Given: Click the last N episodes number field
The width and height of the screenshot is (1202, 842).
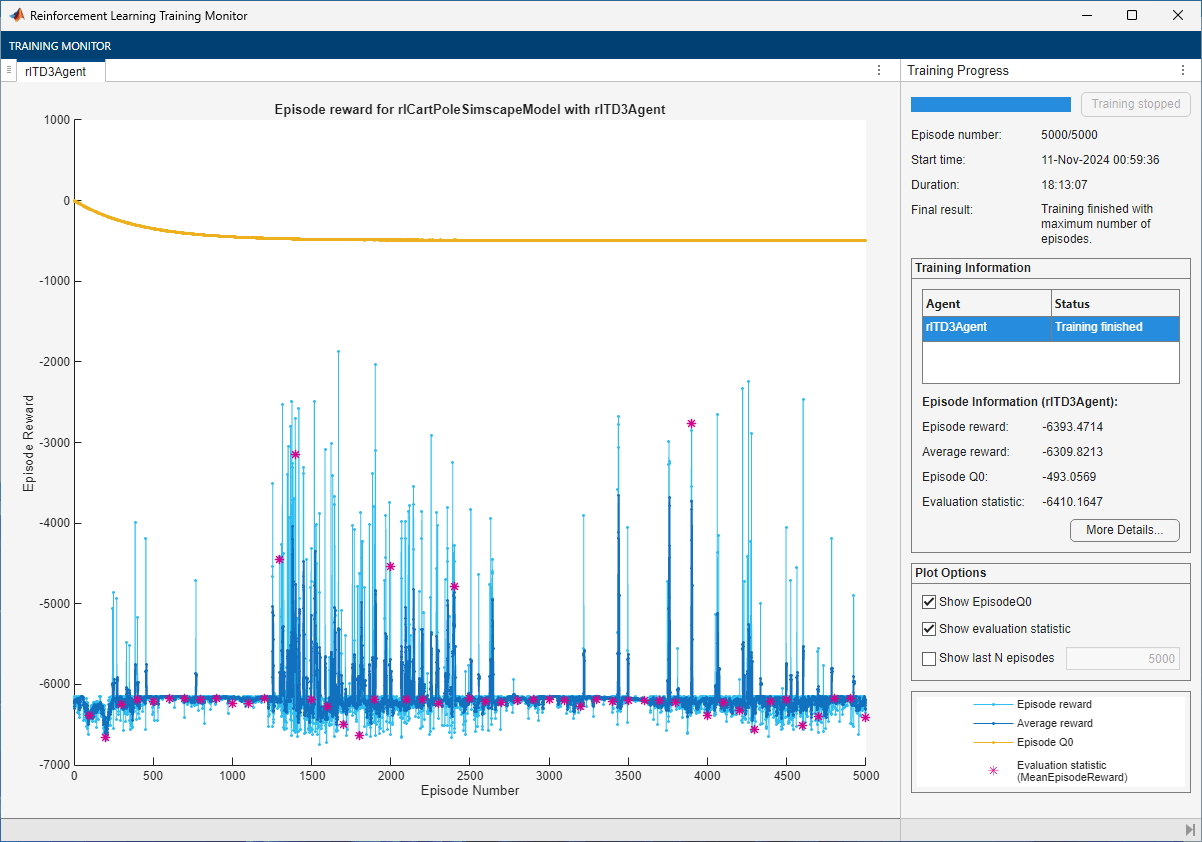Looking at the screenshot, I should [x=1122, y=658].
